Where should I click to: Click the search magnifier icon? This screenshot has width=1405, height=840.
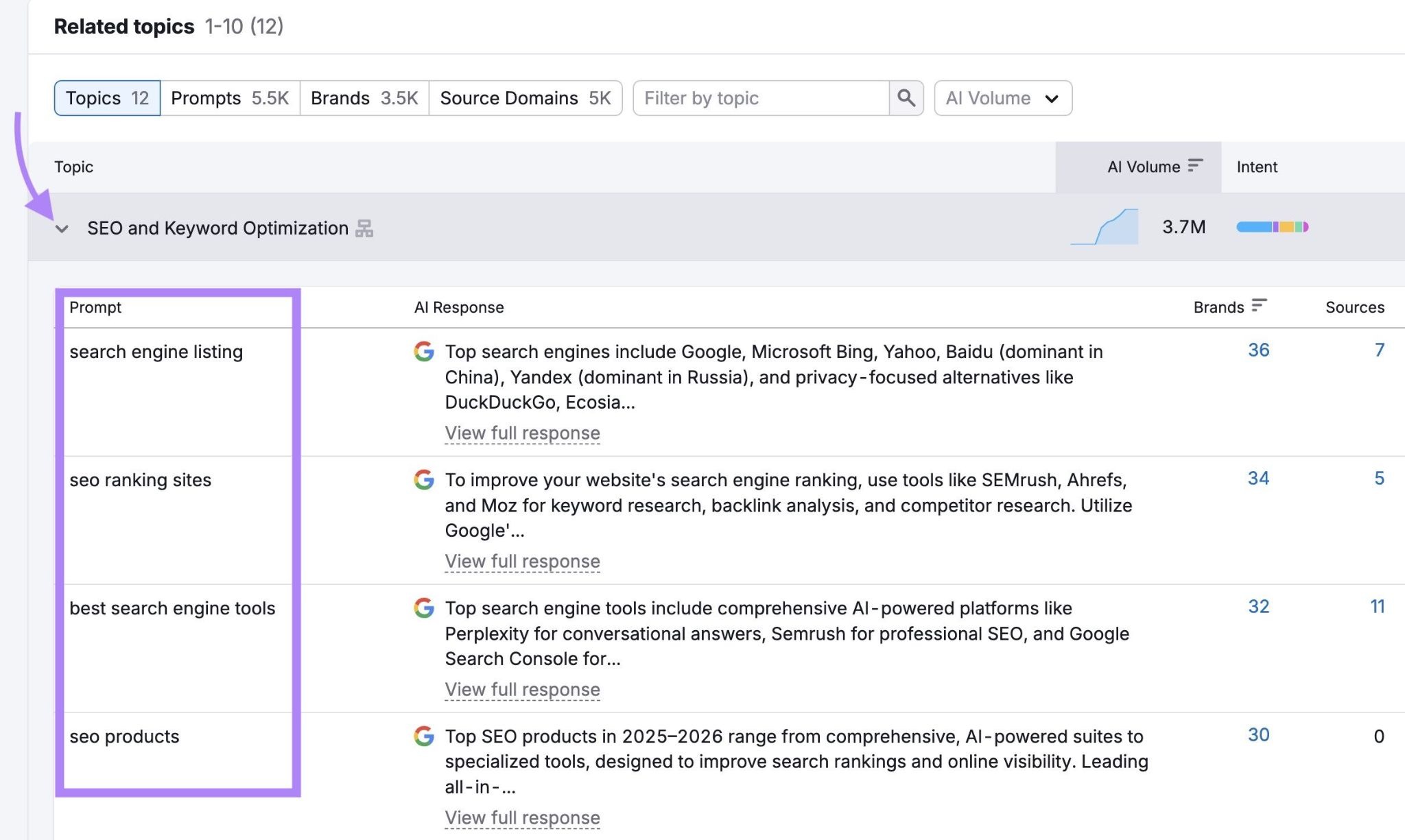[x=906, y=98]
